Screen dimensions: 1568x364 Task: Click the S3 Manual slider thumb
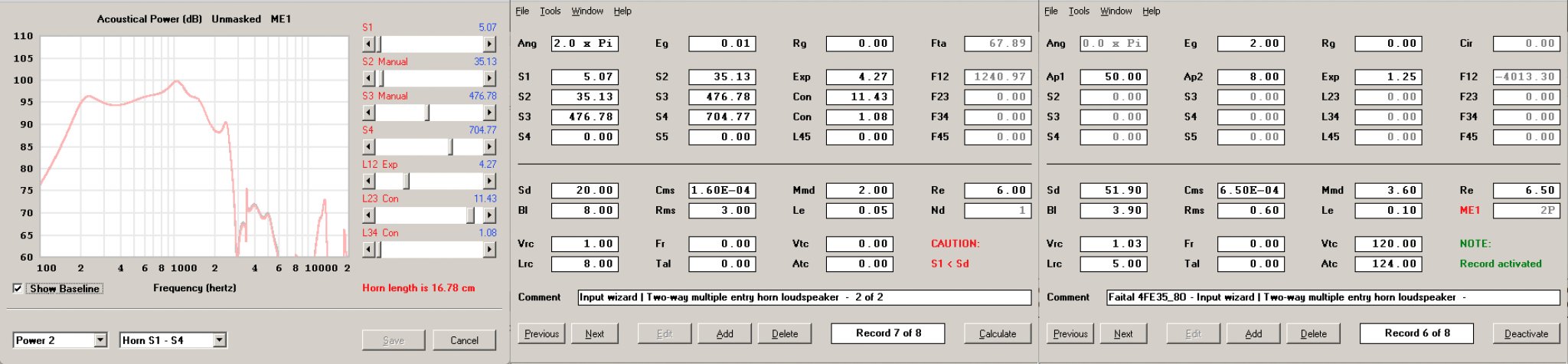click(427, 113)
